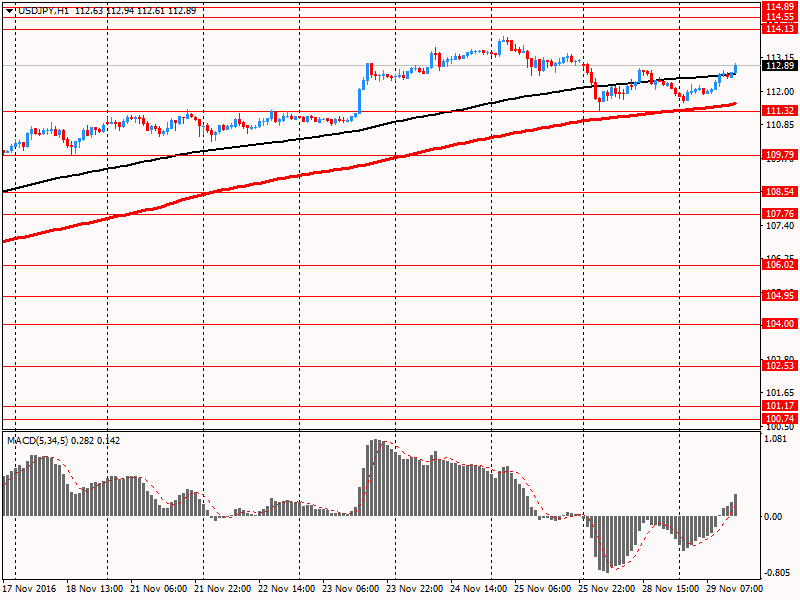The height and width of the screenshot is (600, 800).
Task: Click the 23 Nov 22:00 time label
Action: click(x=415, y=589)
